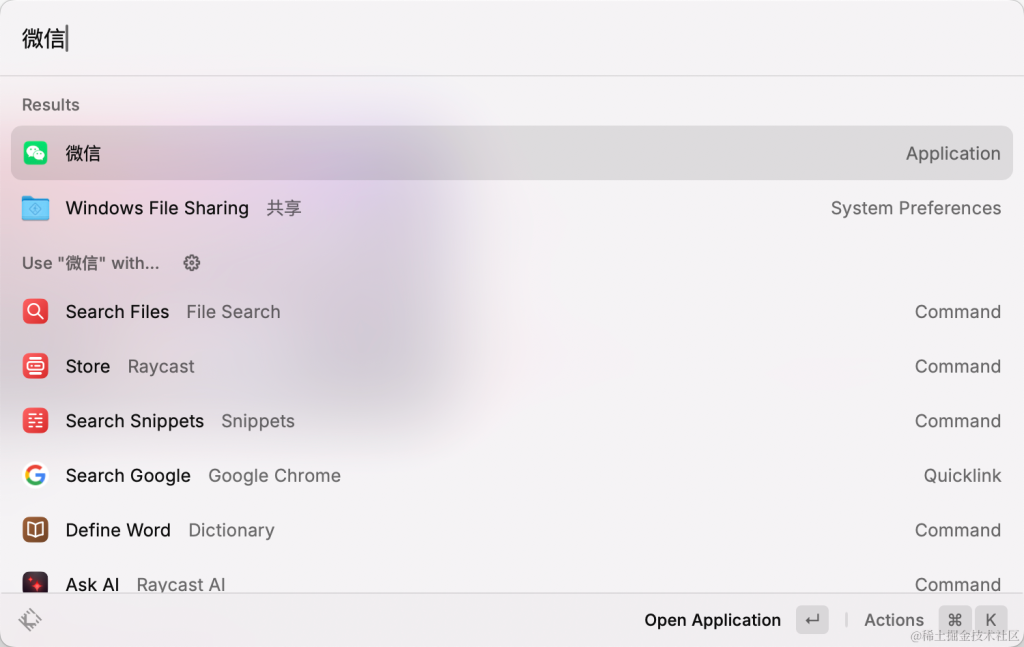The width and height of the screenshot is (1024, 647).
Task: Choose the Search Snippets icon
Action: point(35,421)
